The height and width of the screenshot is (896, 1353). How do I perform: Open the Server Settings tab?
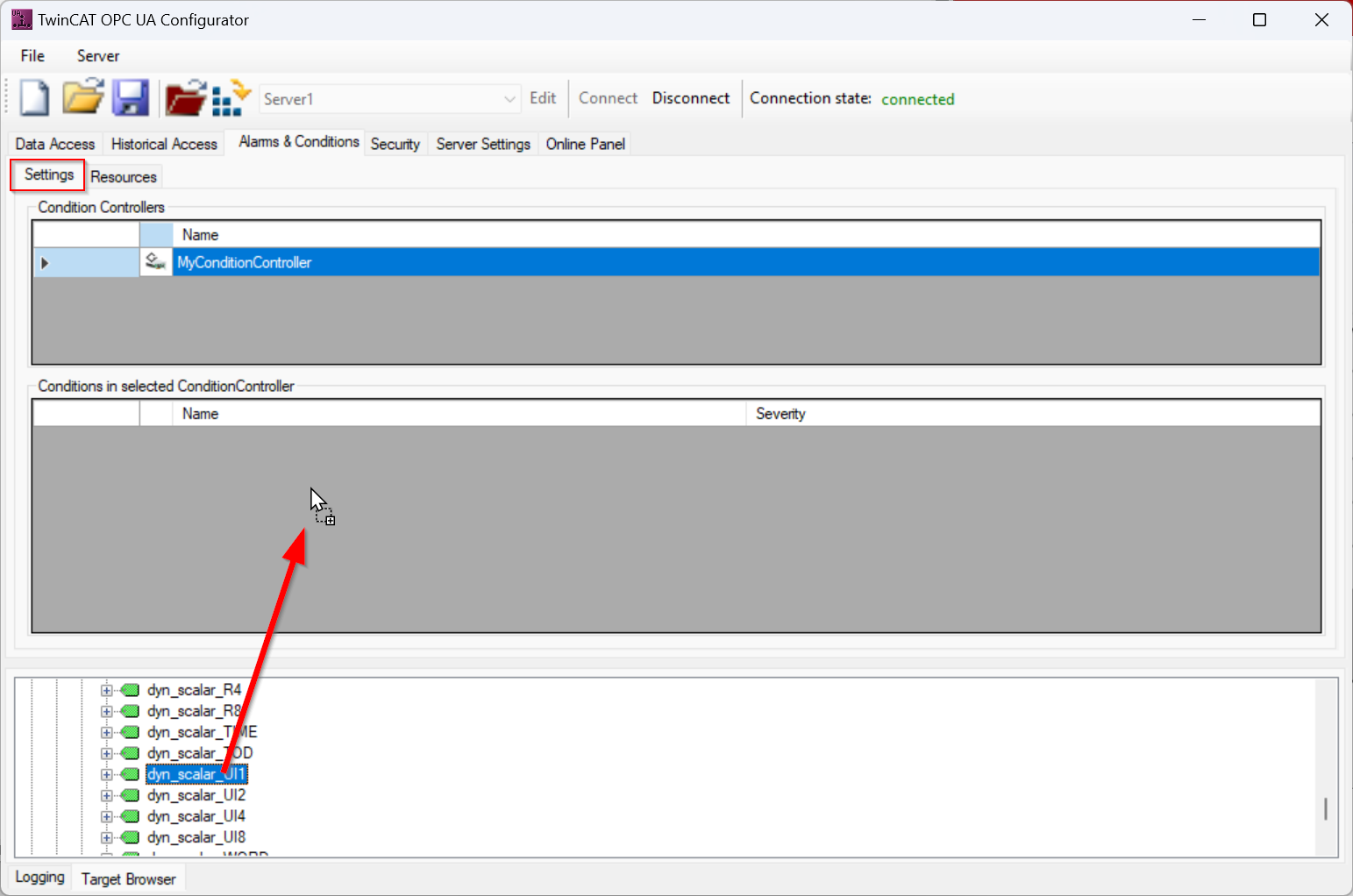483,144
